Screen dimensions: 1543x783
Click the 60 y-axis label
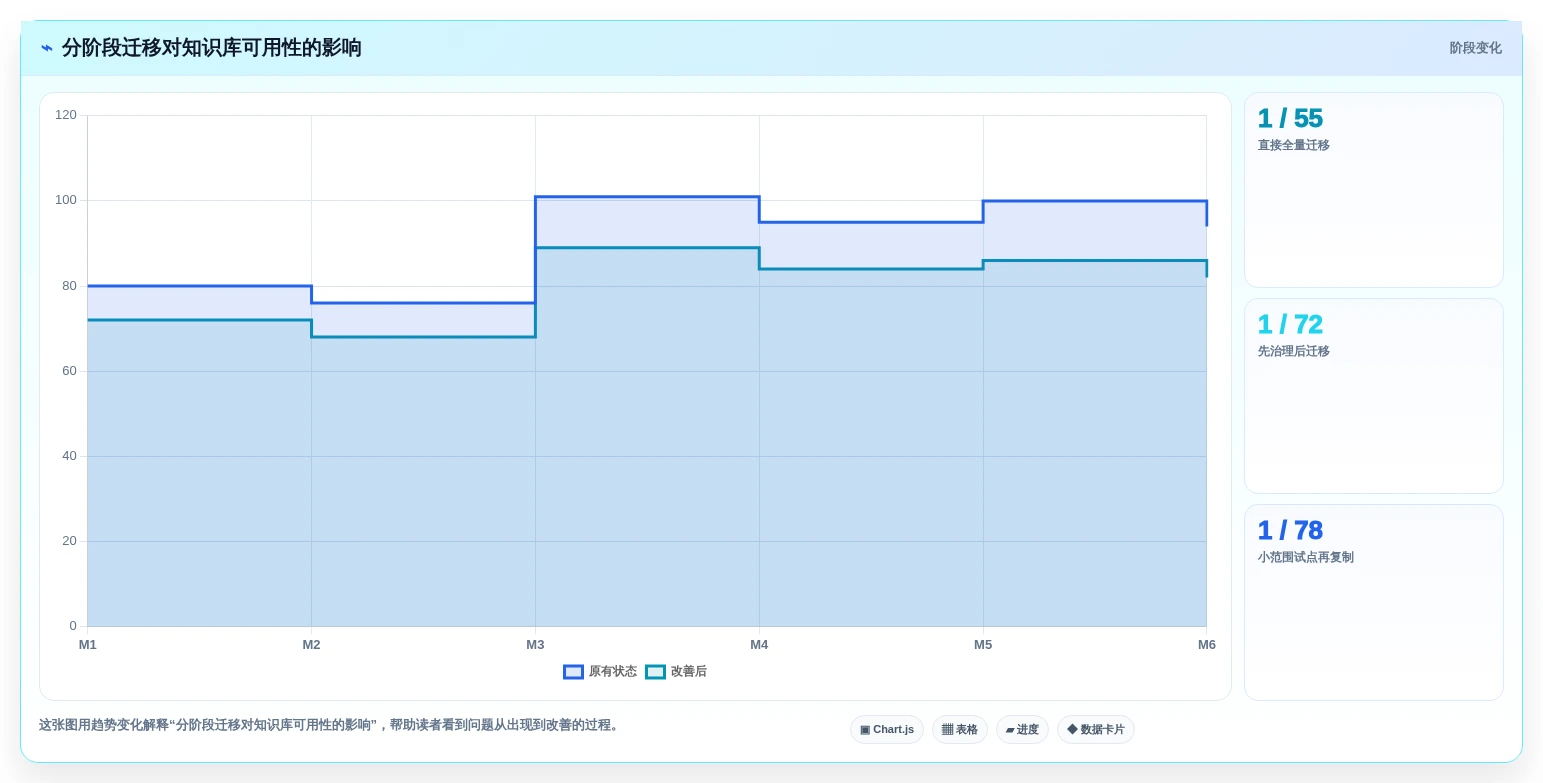click(x=69, y=371)
